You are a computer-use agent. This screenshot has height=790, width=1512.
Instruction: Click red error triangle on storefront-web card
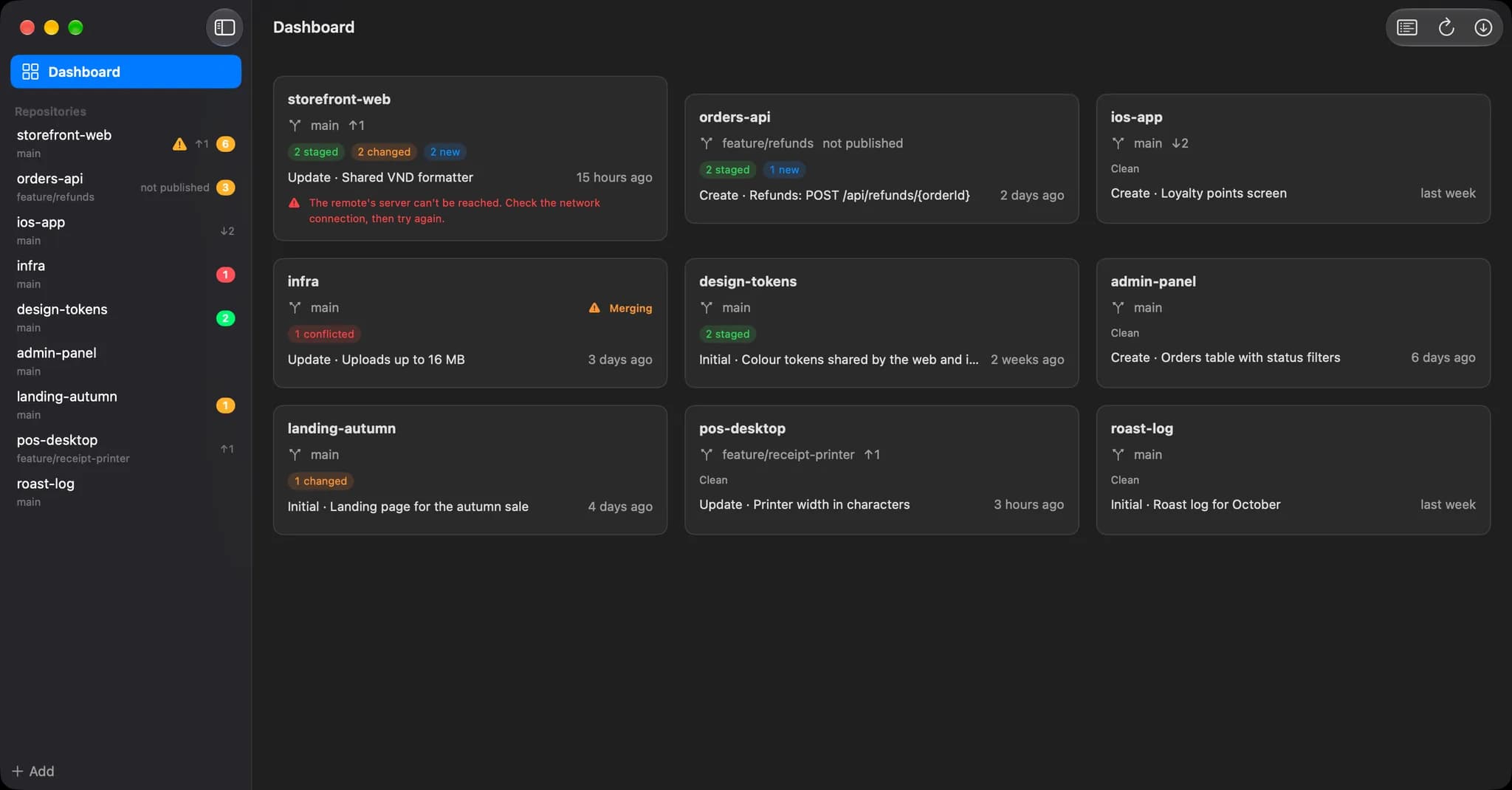coord(294,203)
